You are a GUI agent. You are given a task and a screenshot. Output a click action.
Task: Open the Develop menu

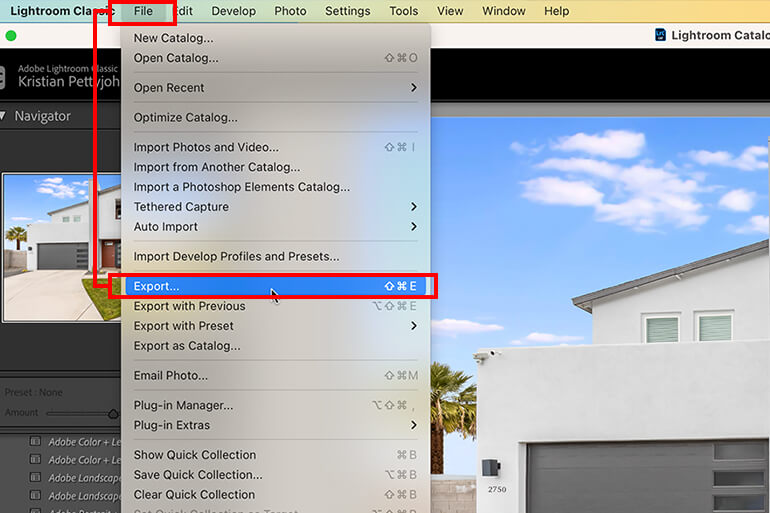pos(233,11)
